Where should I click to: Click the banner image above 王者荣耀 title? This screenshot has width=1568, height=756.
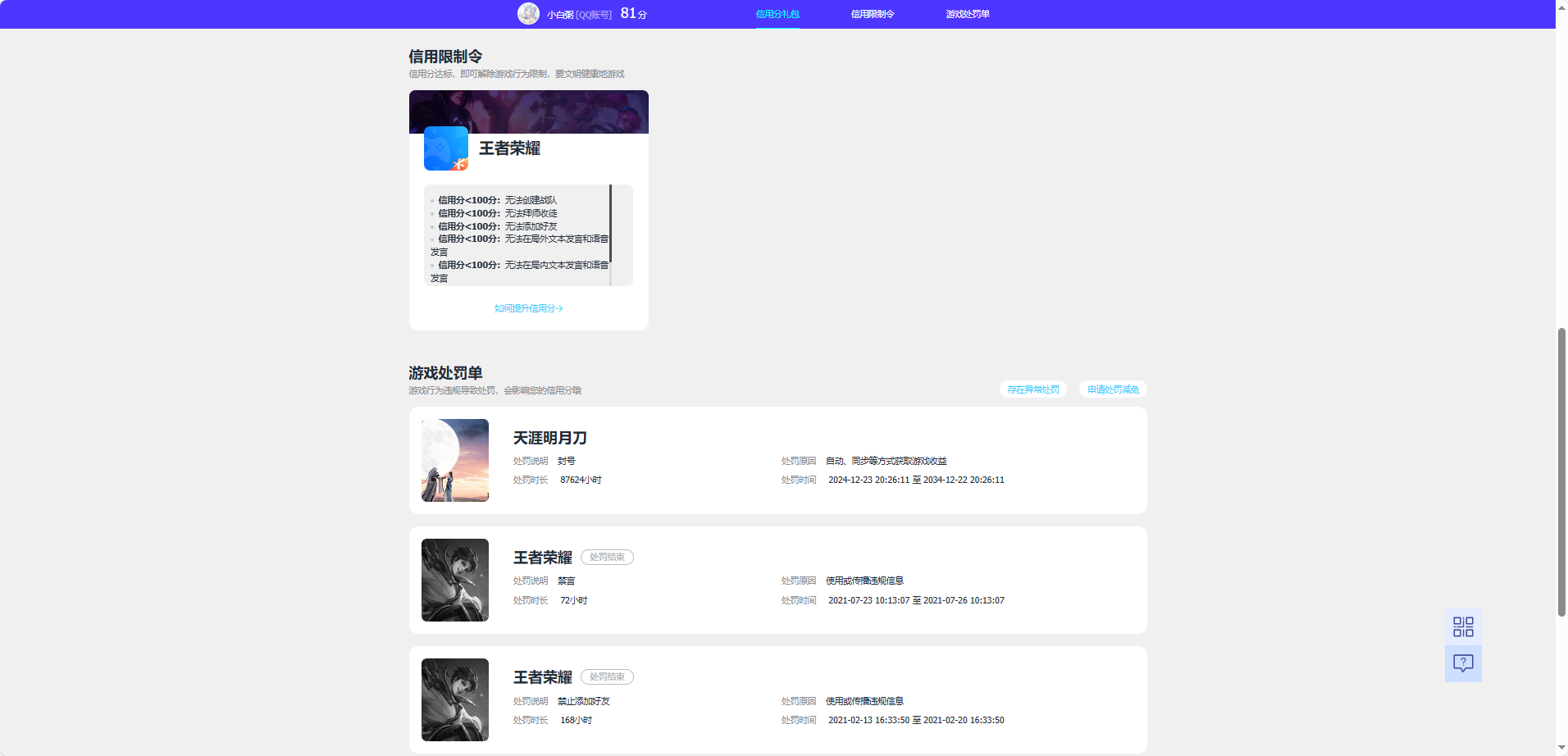528,112
